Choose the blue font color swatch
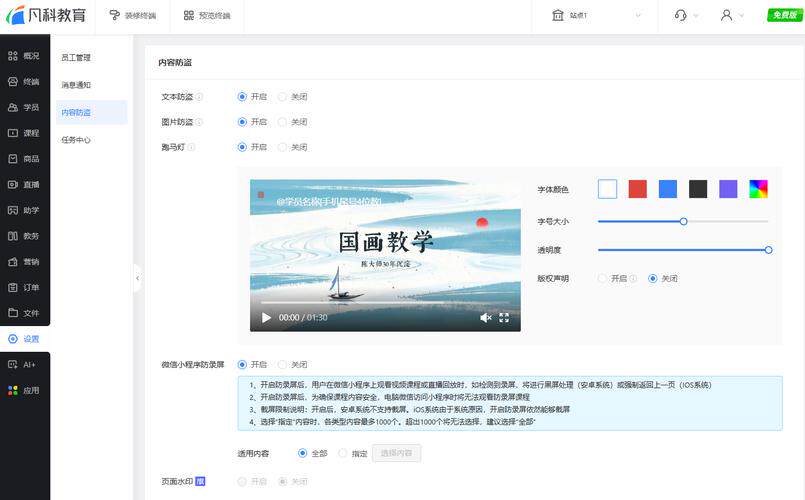The image size is (805, 500). (668, 189)
